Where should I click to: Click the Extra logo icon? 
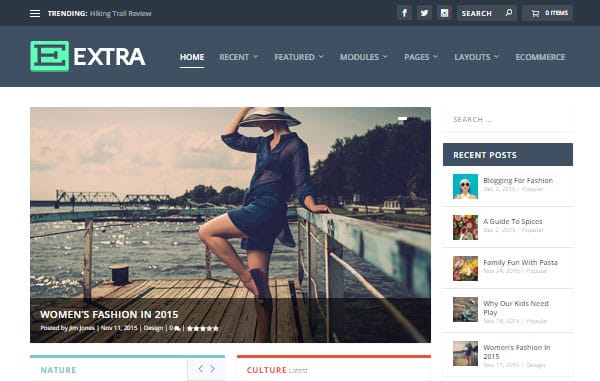[x=50, y=56]
